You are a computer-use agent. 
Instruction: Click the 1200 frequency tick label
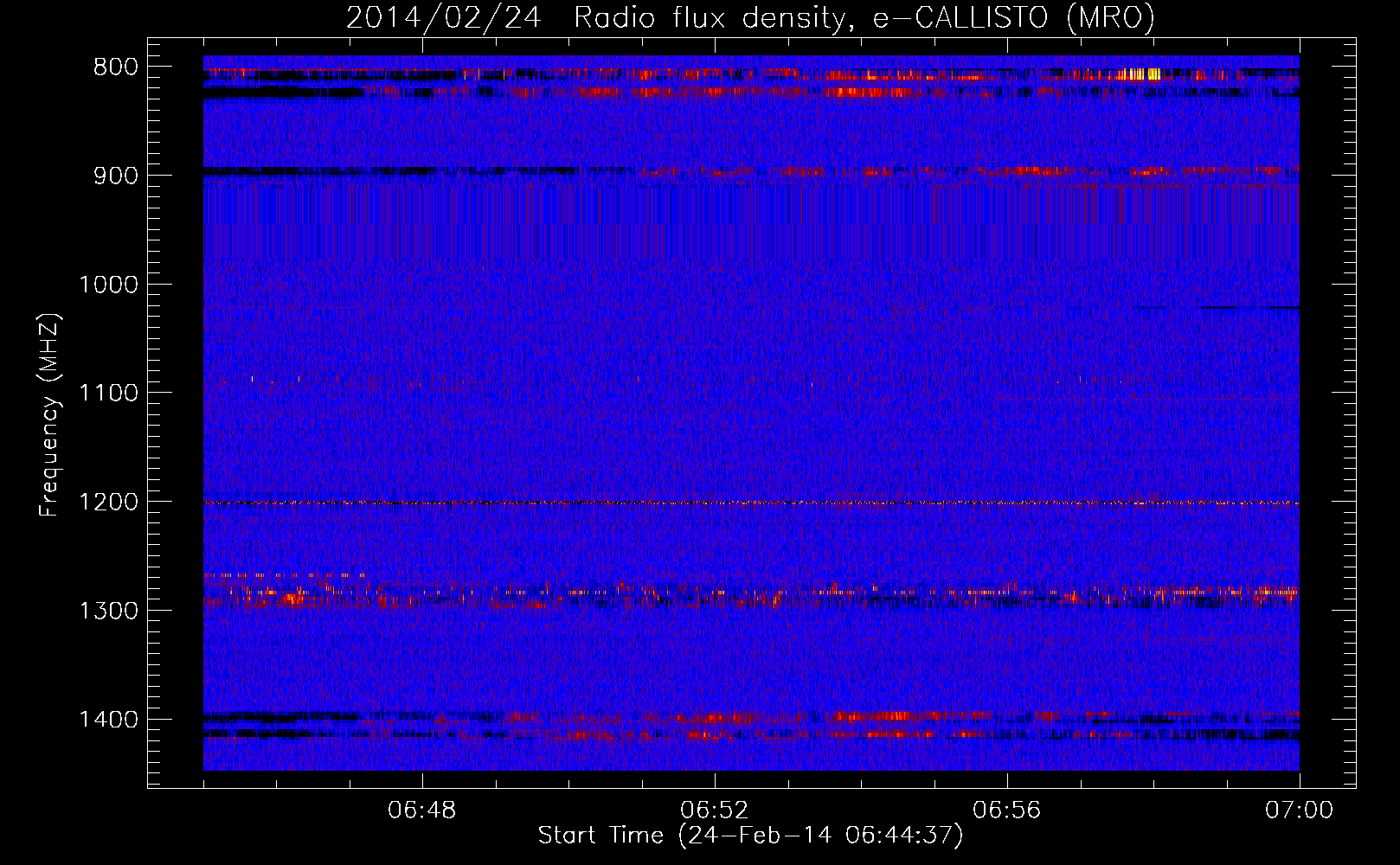pos(108,503)
